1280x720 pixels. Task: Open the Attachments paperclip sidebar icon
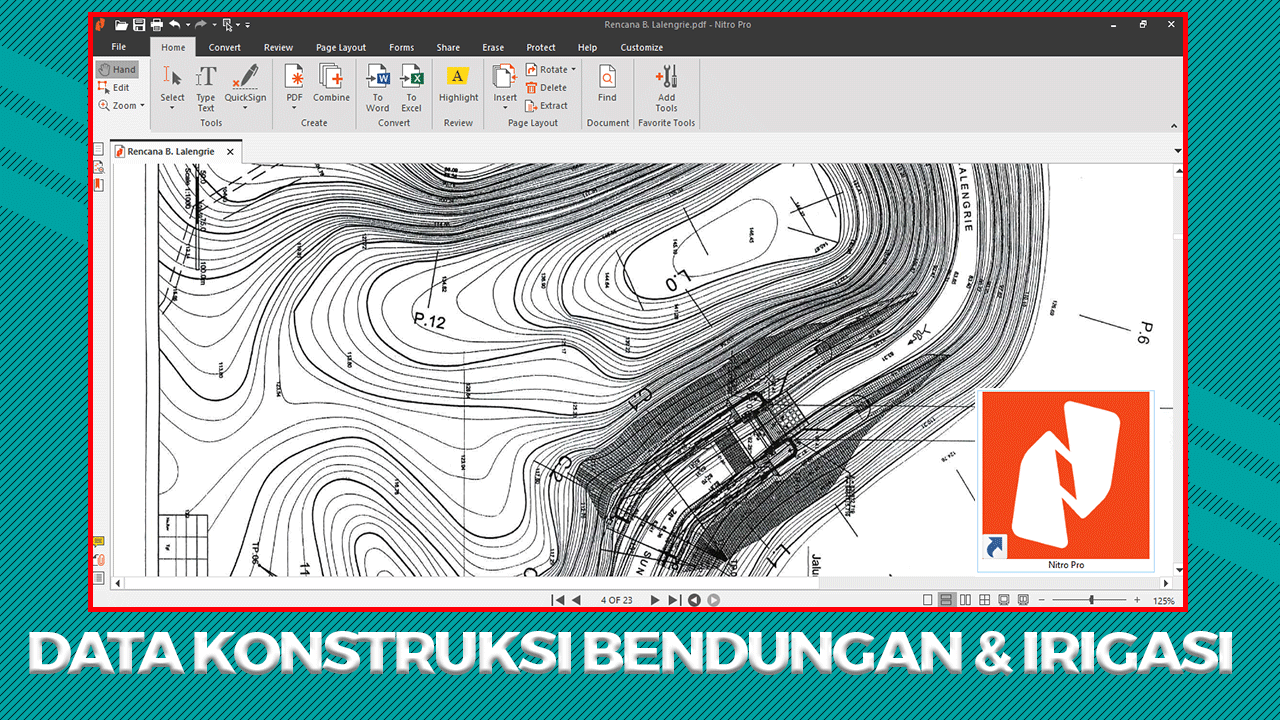coord(98,560)
